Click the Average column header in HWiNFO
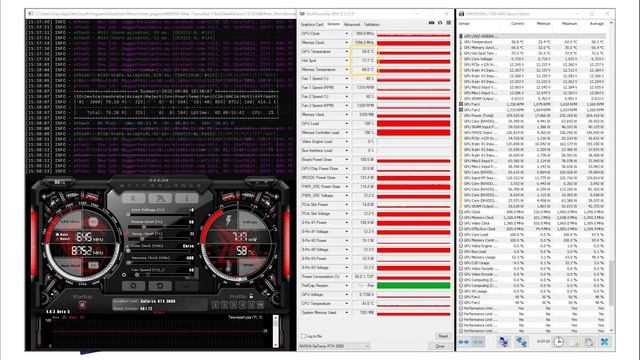Viewport: 640px width, 360px height. point(596,24)
